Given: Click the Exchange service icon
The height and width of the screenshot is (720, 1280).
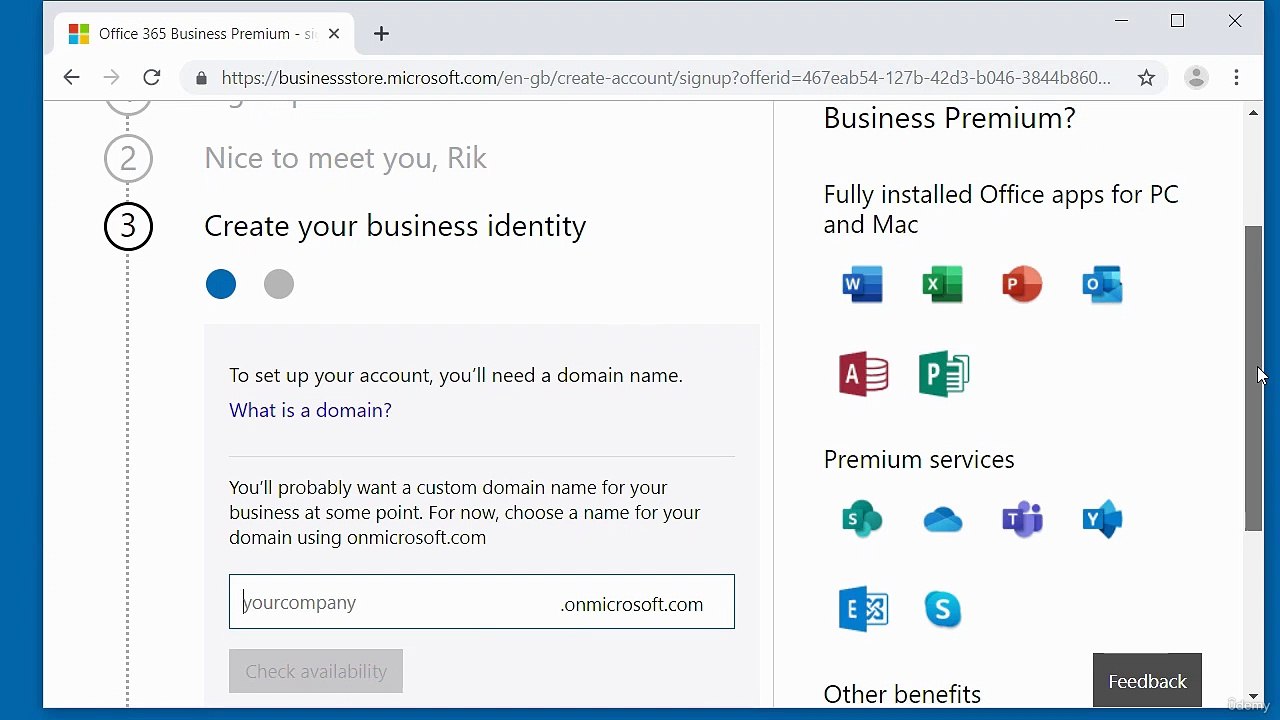Looking at the screenshot, I should pyautogui.click(x=864, y=609).
